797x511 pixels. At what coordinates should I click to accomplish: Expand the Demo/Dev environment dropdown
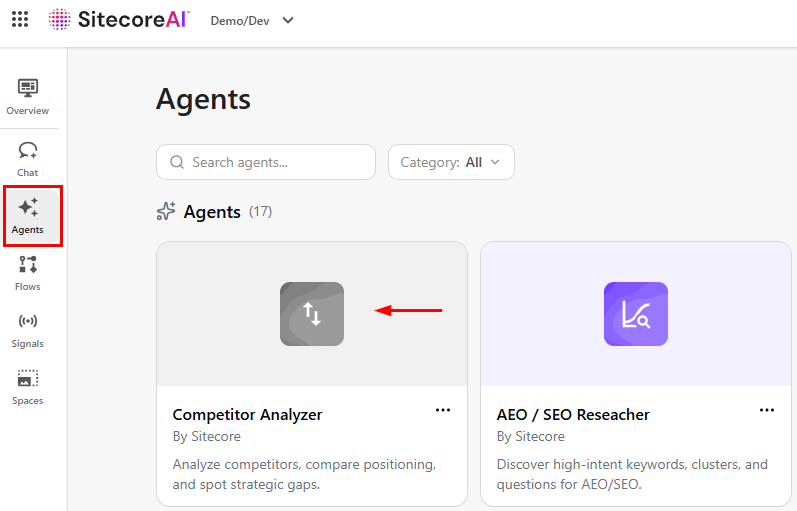[x=253, y=21]
